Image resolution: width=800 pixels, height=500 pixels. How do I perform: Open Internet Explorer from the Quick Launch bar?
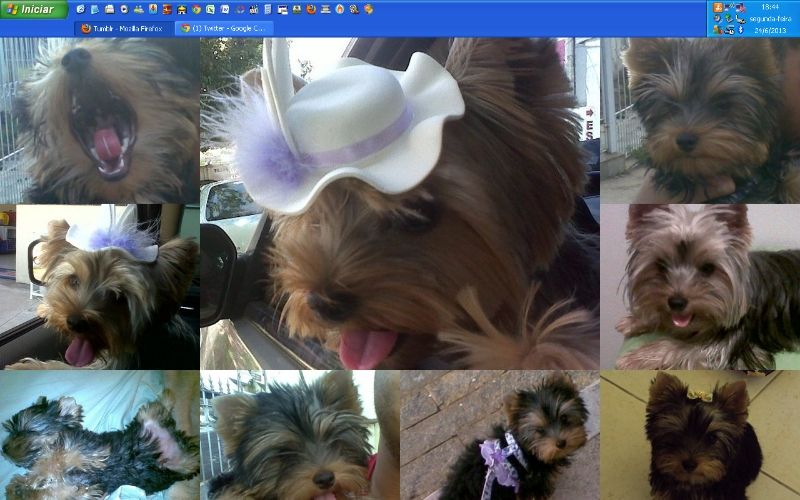(x=80, y=9)
